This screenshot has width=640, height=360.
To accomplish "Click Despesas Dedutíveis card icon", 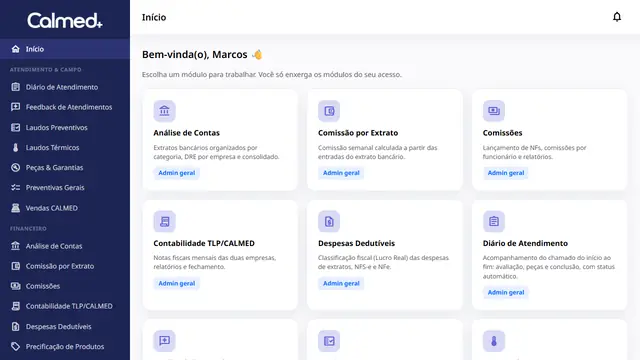I will coord(329,221).
